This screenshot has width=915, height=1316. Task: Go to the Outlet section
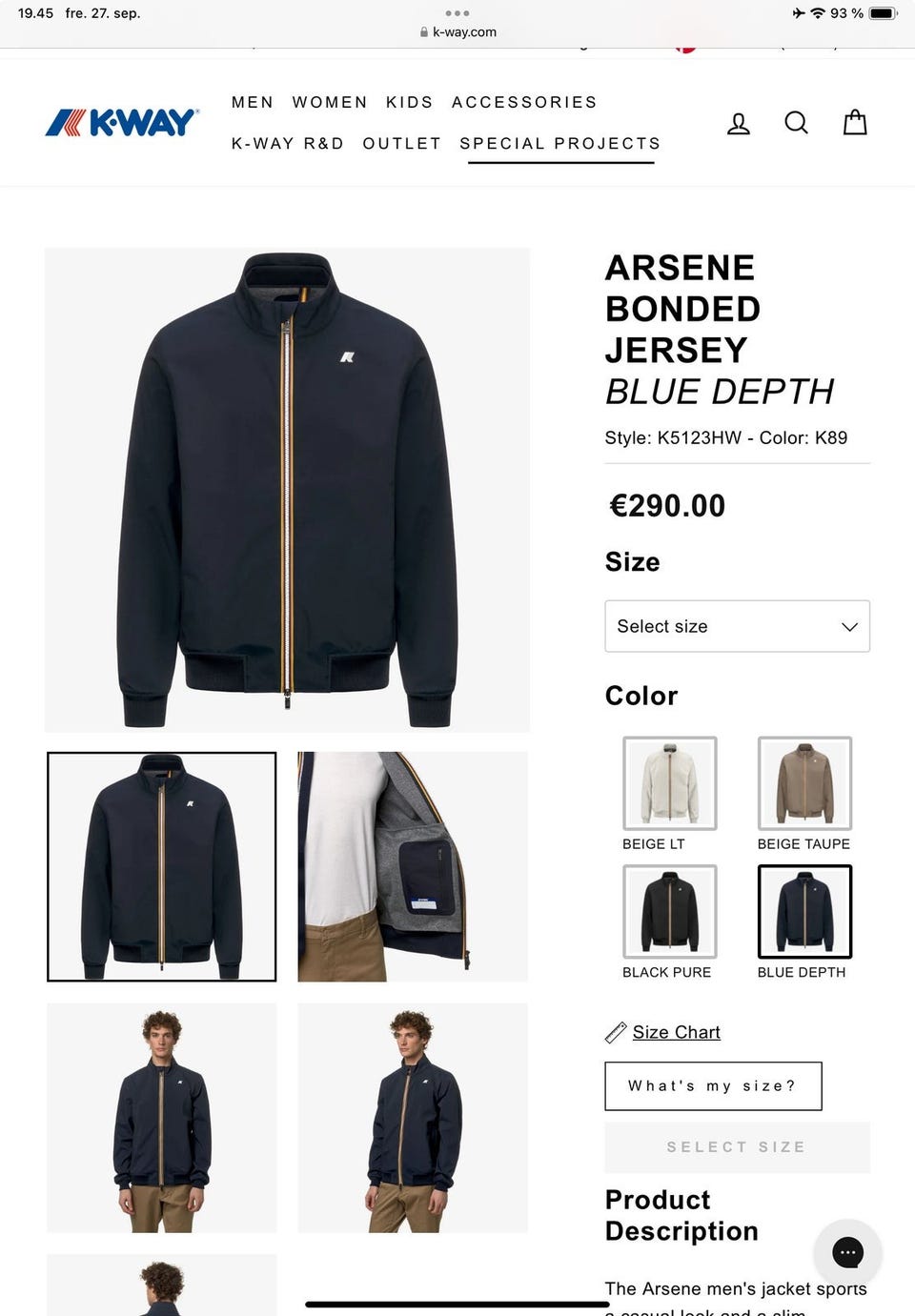tap(402, 143)
